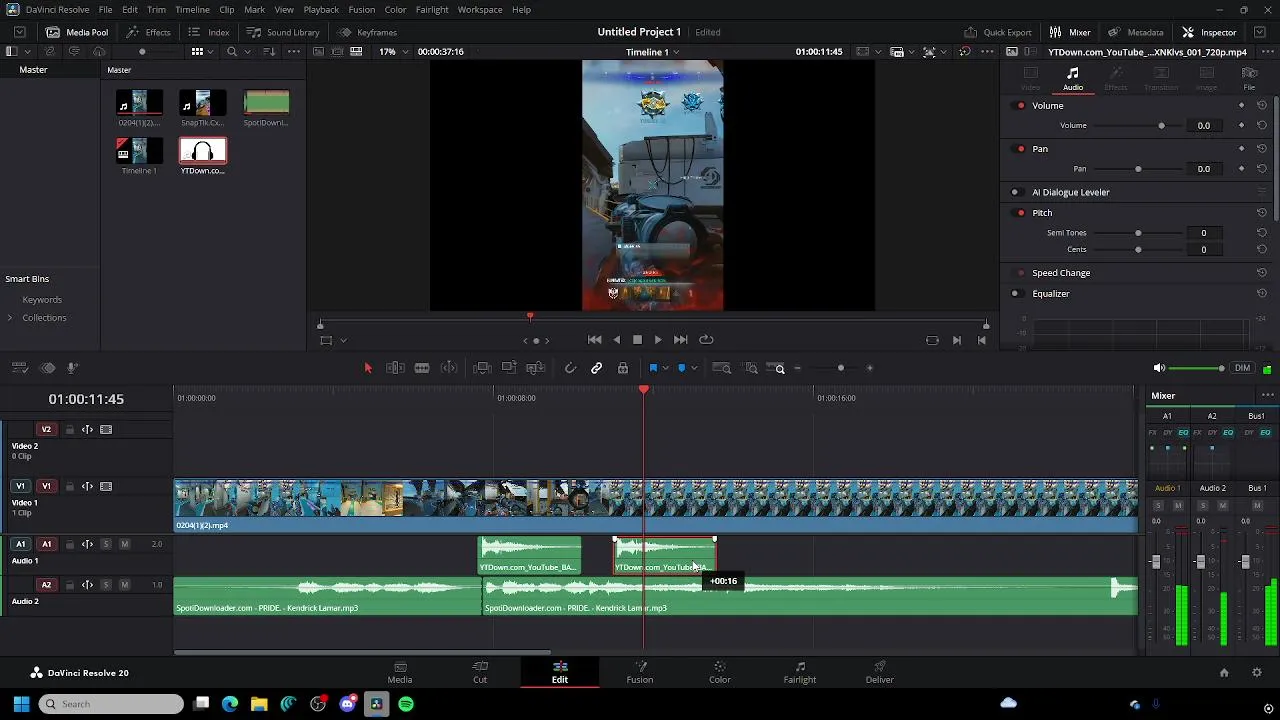
Task: Toggle timeline Snapping magnet icon
Action: click(x=570, y=368)
